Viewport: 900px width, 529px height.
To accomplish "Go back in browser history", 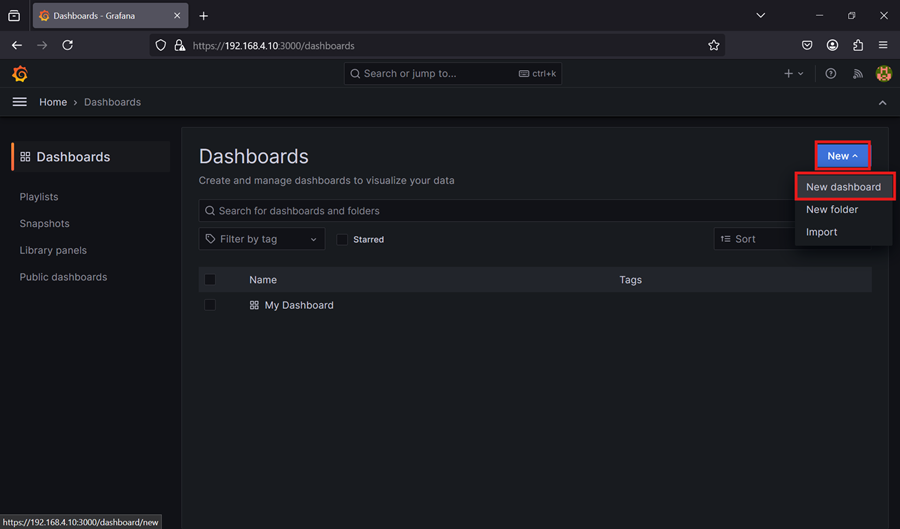I will click(x=17, y=45).
